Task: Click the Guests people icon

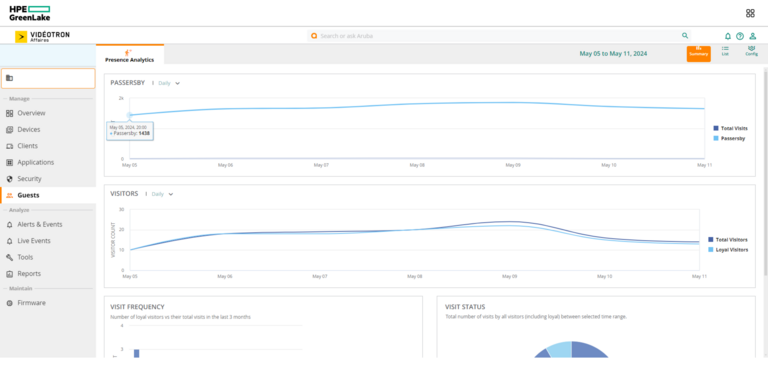Action: (x=9, y=195)
